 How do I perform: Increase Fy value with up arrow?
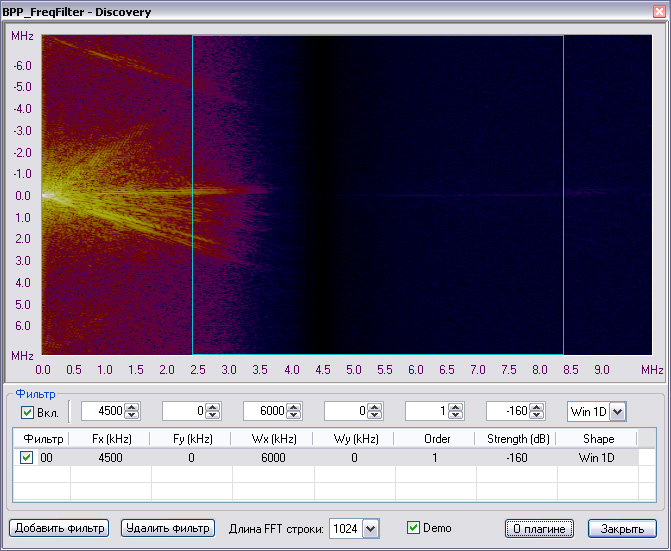213,407
